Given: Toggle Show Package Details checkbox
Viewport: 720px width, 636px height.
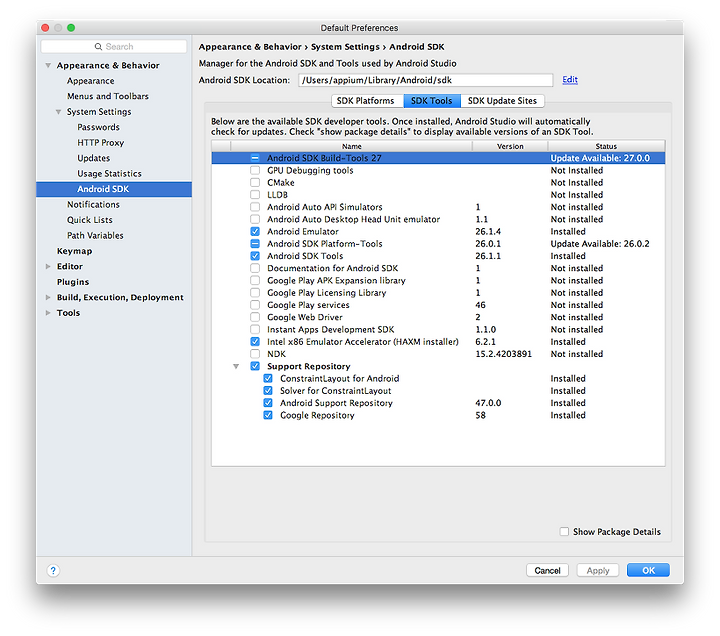Looking at the screenshot, I should (x=564, y=531).
